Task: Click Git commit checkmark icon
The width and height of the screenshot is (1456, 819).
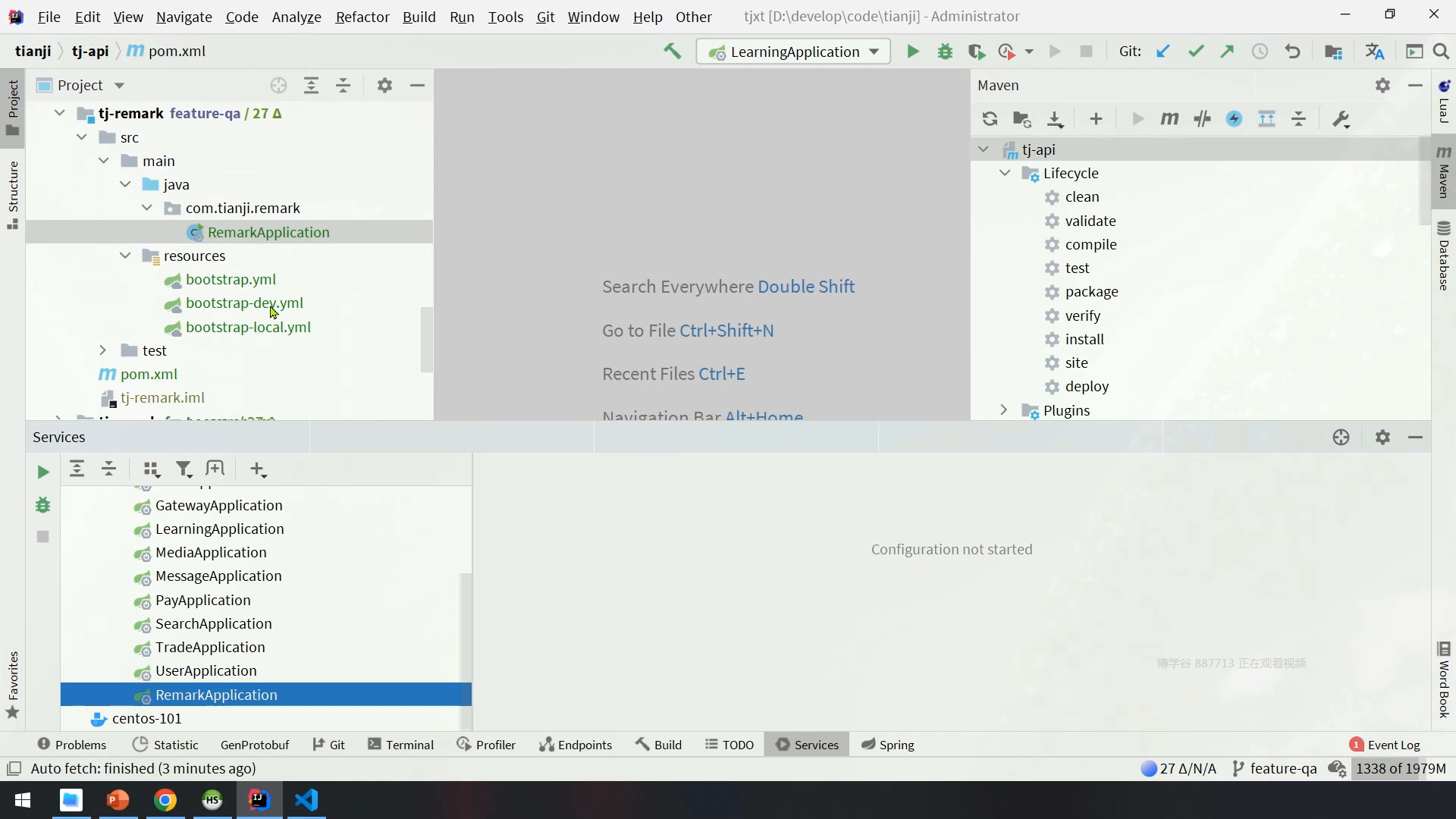Action: 1196,52
